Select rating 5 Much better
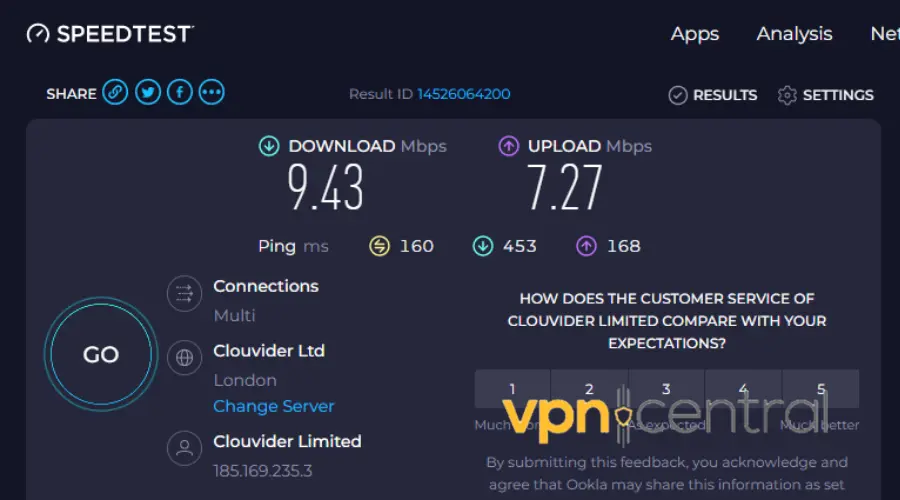900x500 pixels. (821, 389)
